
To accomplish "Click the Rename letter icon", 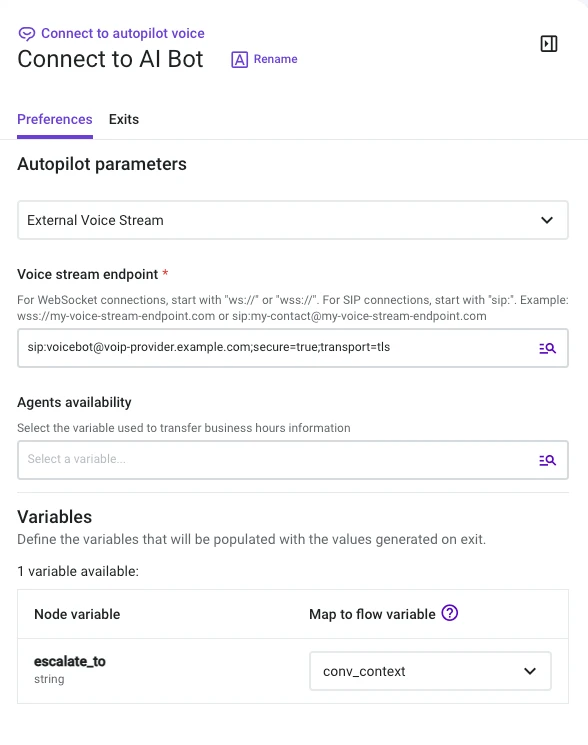I will (x=239, y=59).
